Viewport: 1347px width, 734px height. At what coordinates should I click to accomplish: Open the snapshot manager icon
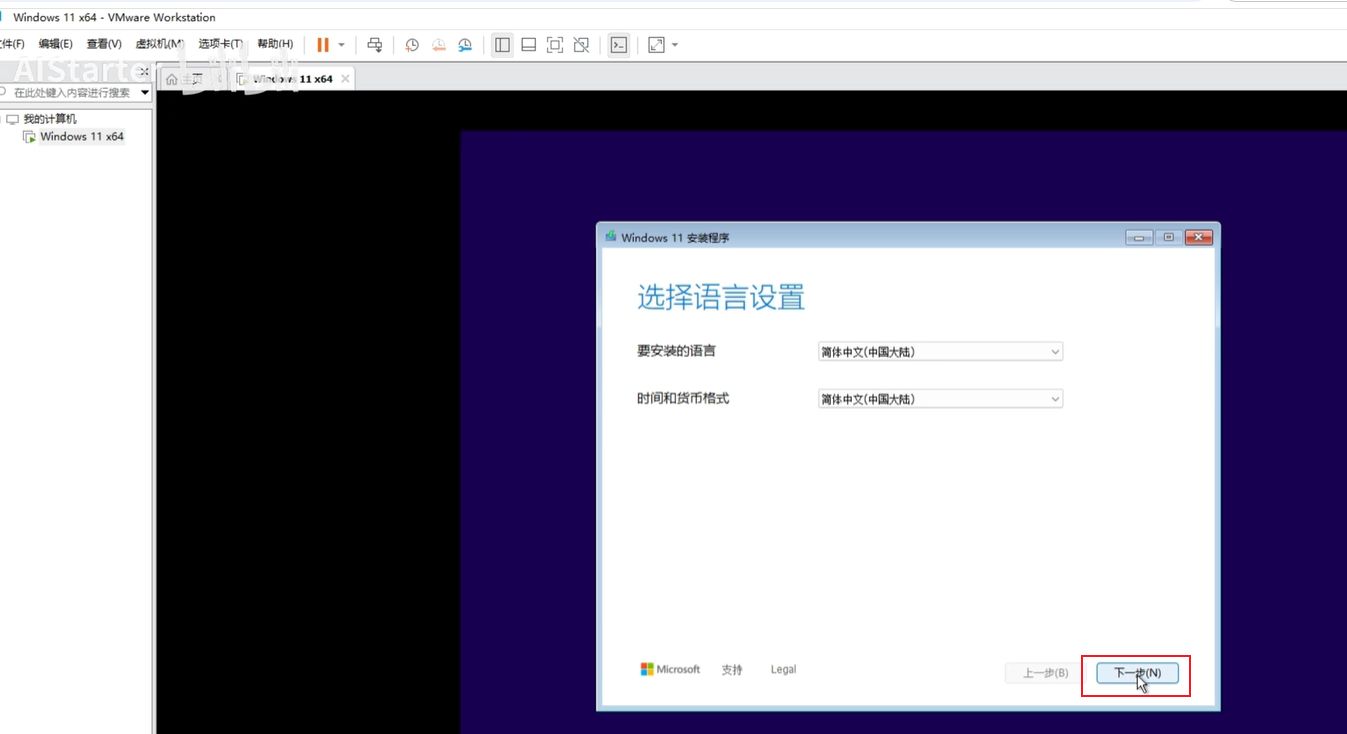(x=465, y=45)
